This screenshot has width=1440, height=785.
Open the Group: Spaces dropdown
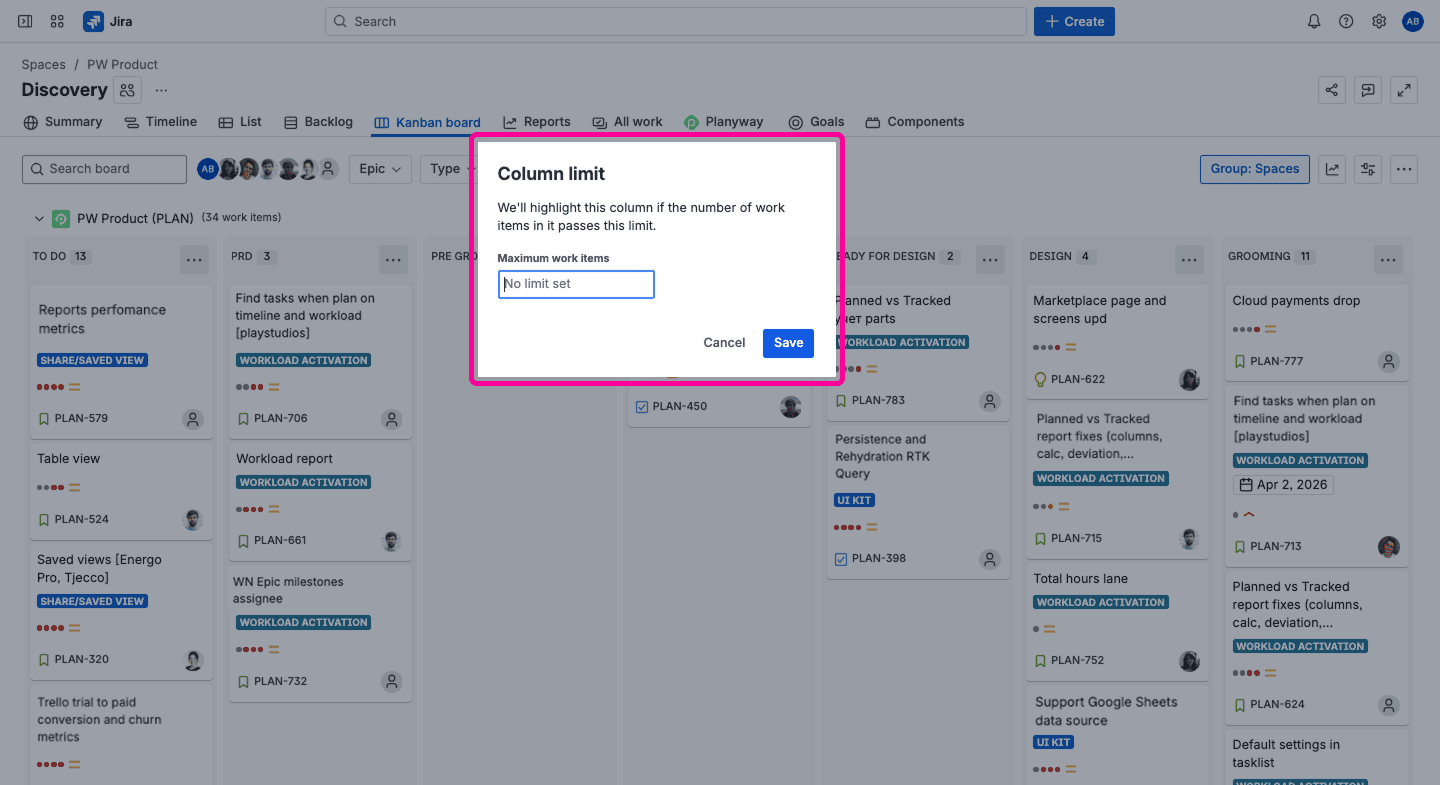(1254, 169)
